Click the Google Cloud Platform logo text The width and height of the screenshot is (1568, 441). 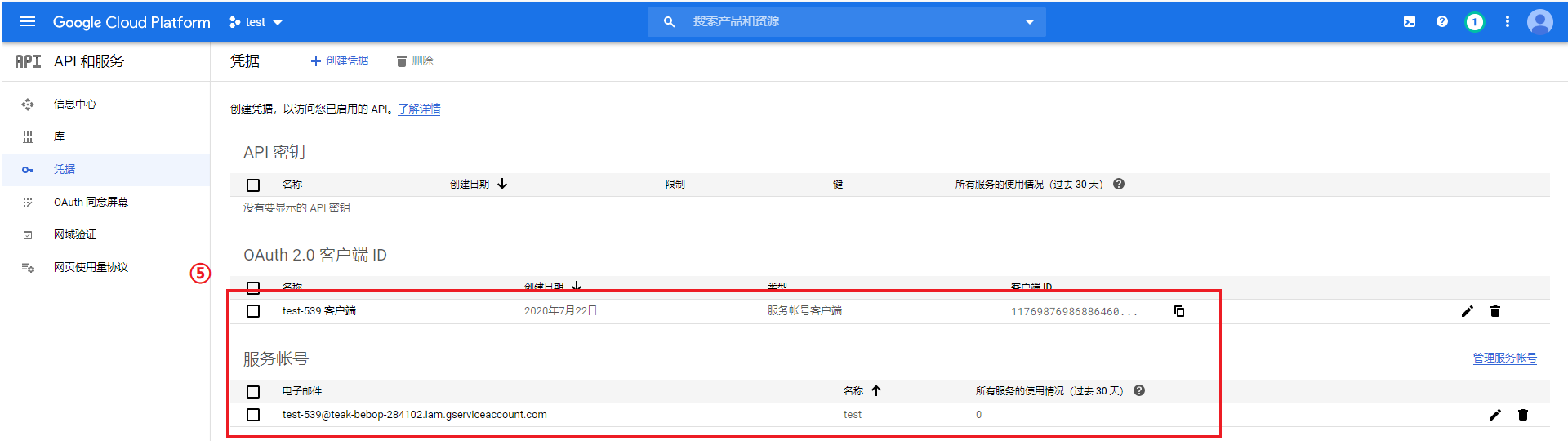pos(131,22)
